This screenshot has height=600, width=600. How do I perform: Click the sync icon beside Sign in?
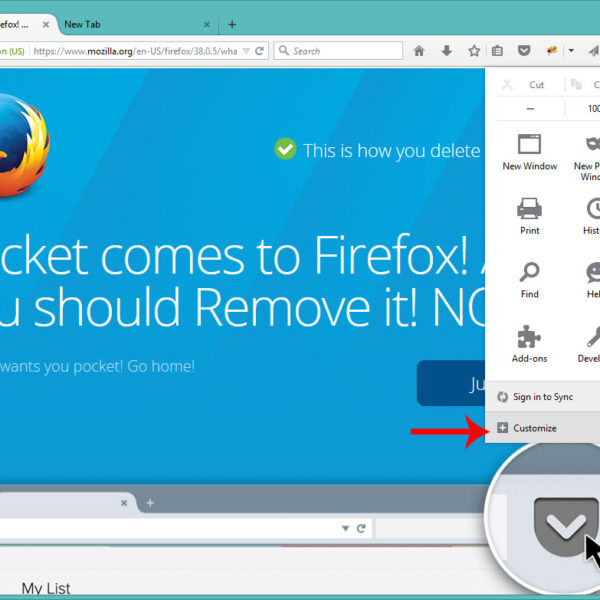click(502, 397)
